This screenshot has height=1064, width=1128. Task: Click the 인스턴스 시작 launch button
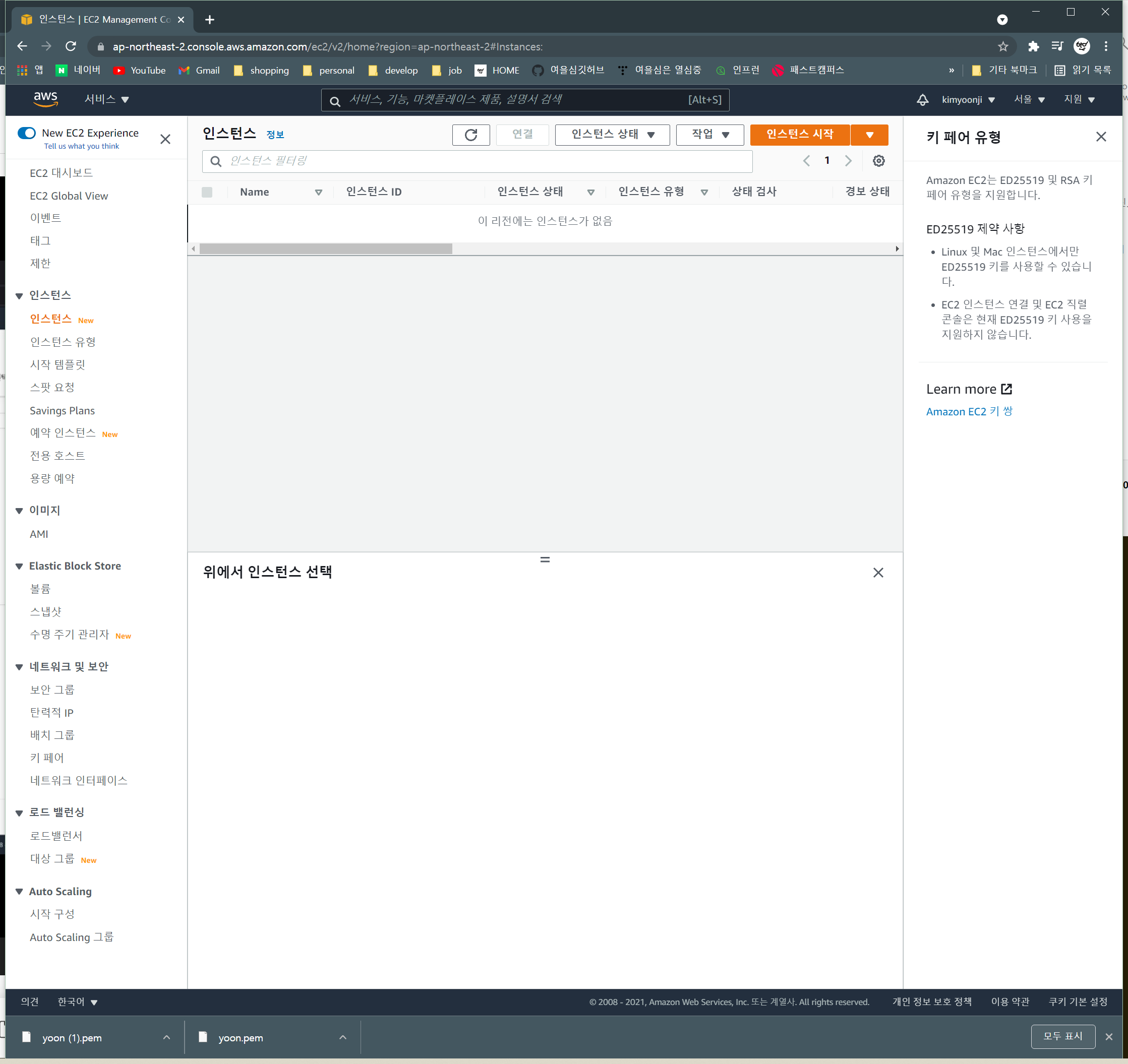(799, 135)
